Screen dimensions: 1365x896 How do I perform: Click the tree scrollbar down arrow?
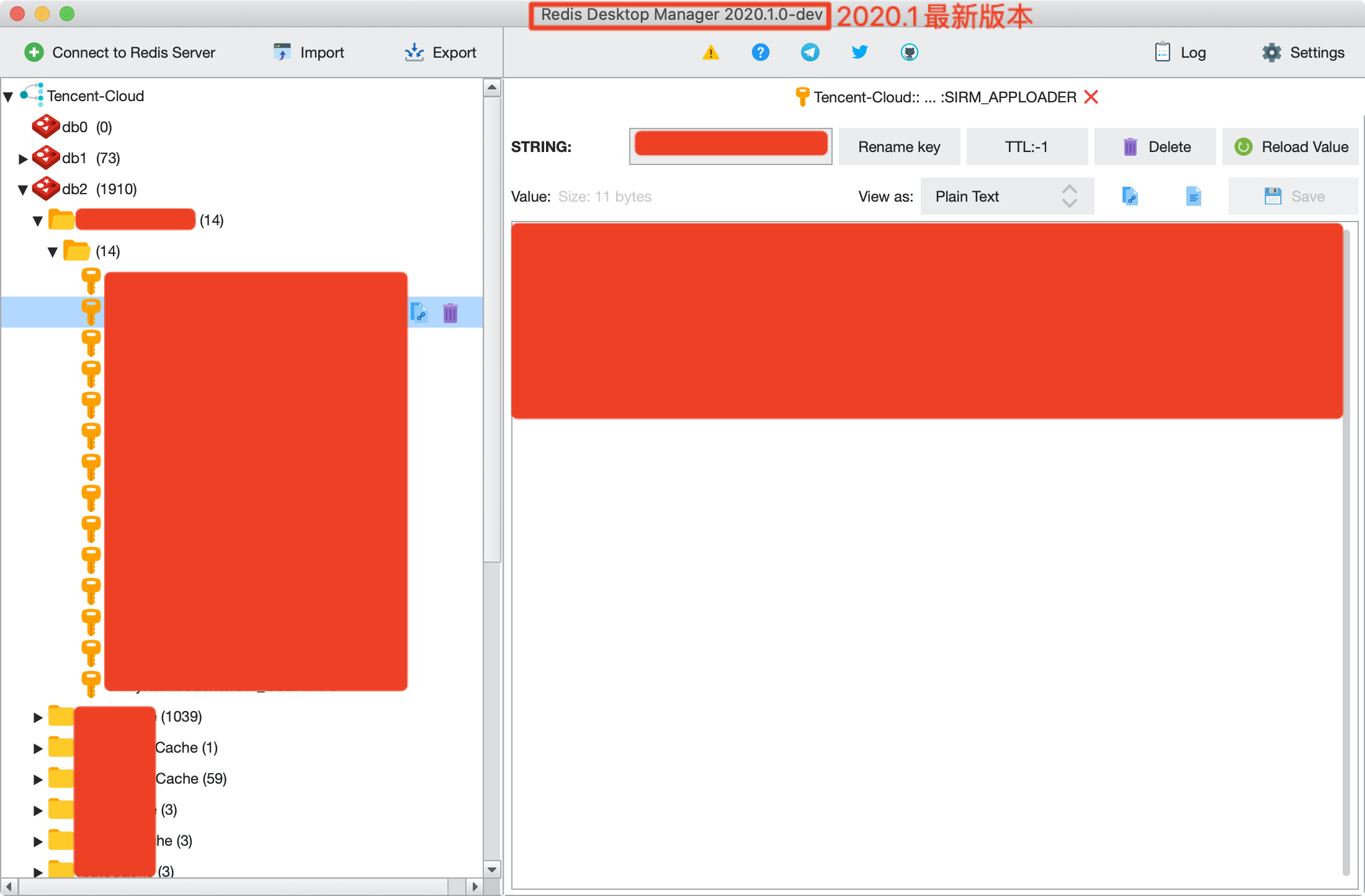(492, 869)
